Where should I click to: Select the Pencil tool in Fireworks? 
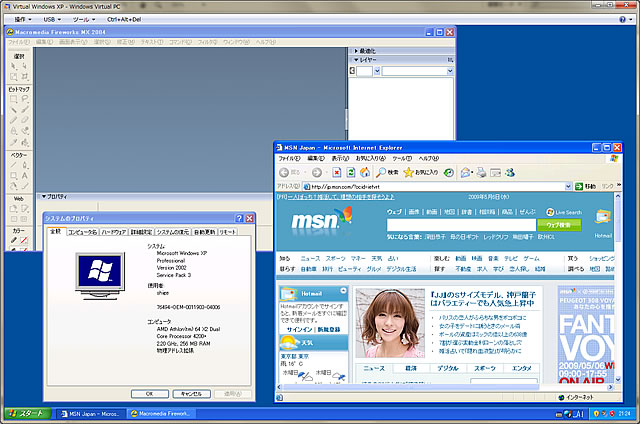(x=13, y=120)
